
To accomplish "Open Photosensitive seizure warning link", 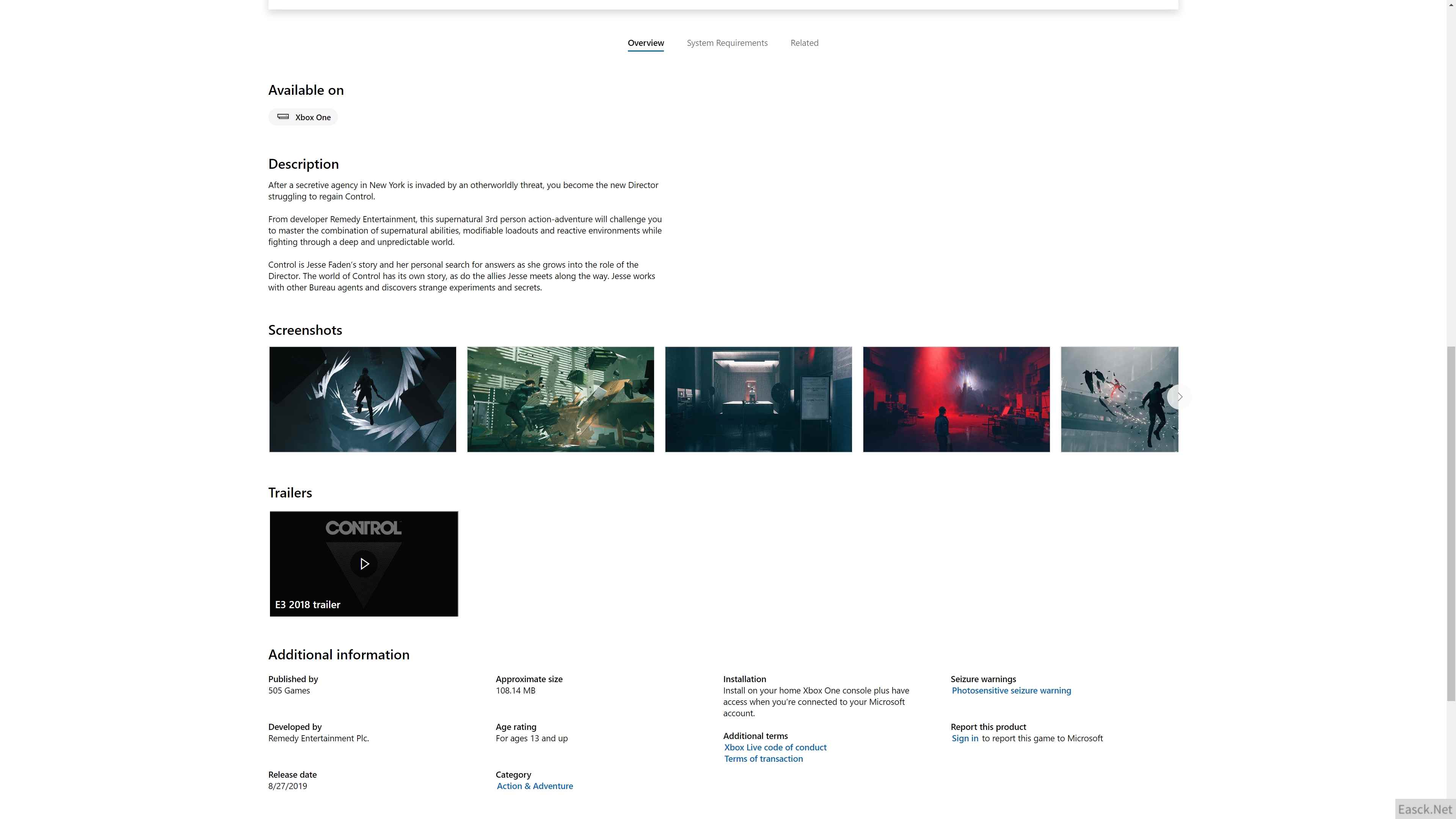I will pyautogui.click(x=1011, y=690).
